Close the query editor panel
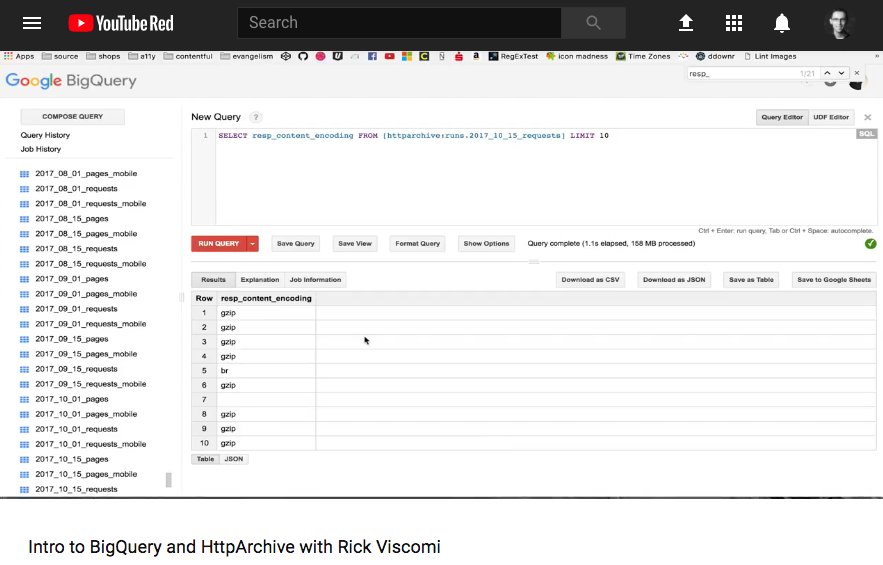The image size is (883, 565). coord(868,117)
